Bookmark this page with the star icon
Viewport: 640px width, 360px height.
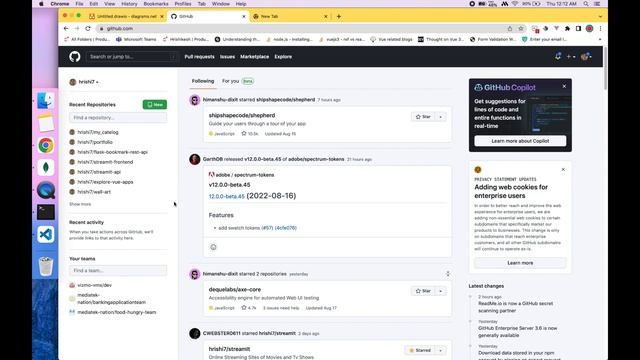pyautogui.click(x=521, y=29)
